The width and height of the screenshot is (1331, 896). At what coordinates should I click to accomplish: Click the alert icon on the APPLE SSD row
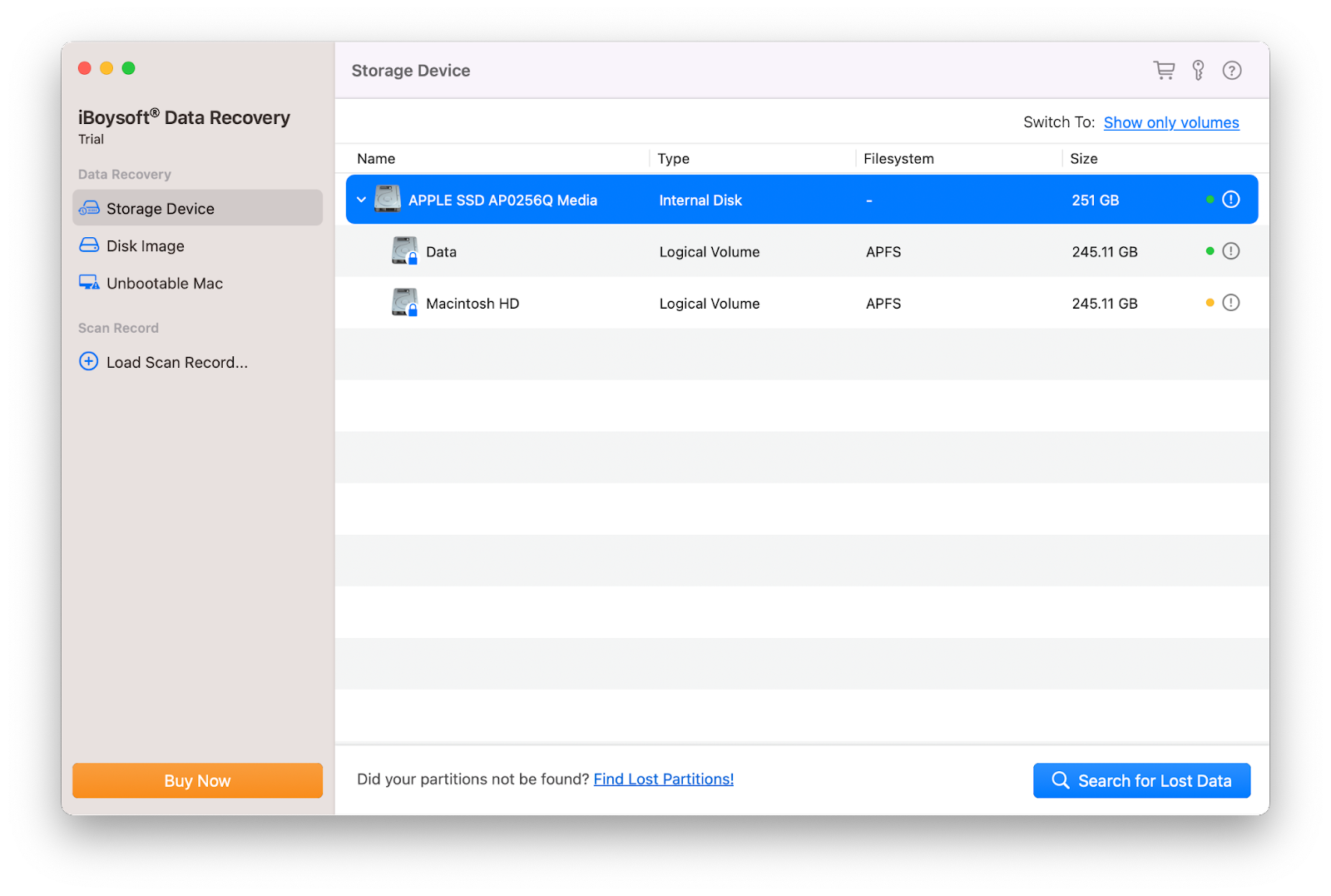tap(1230, 199)
